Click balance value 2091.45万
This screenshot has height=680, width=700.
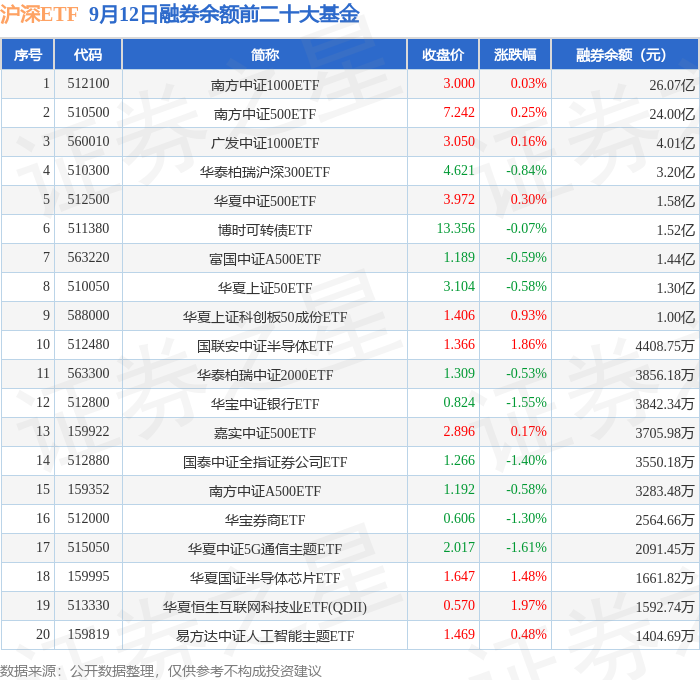[665, 549]
